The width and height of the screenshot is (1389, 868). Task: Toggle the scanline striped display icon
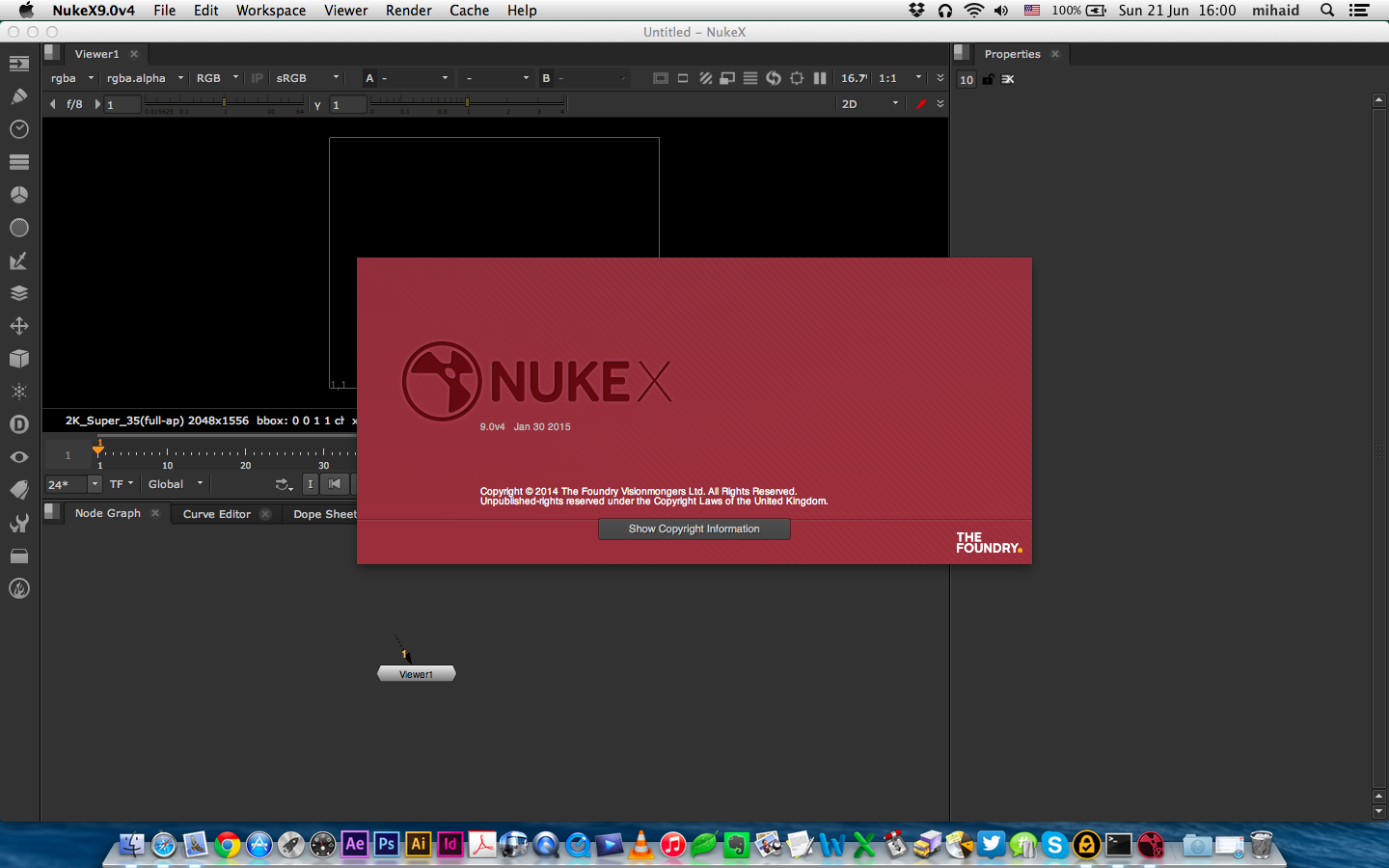tap(750, 78)
